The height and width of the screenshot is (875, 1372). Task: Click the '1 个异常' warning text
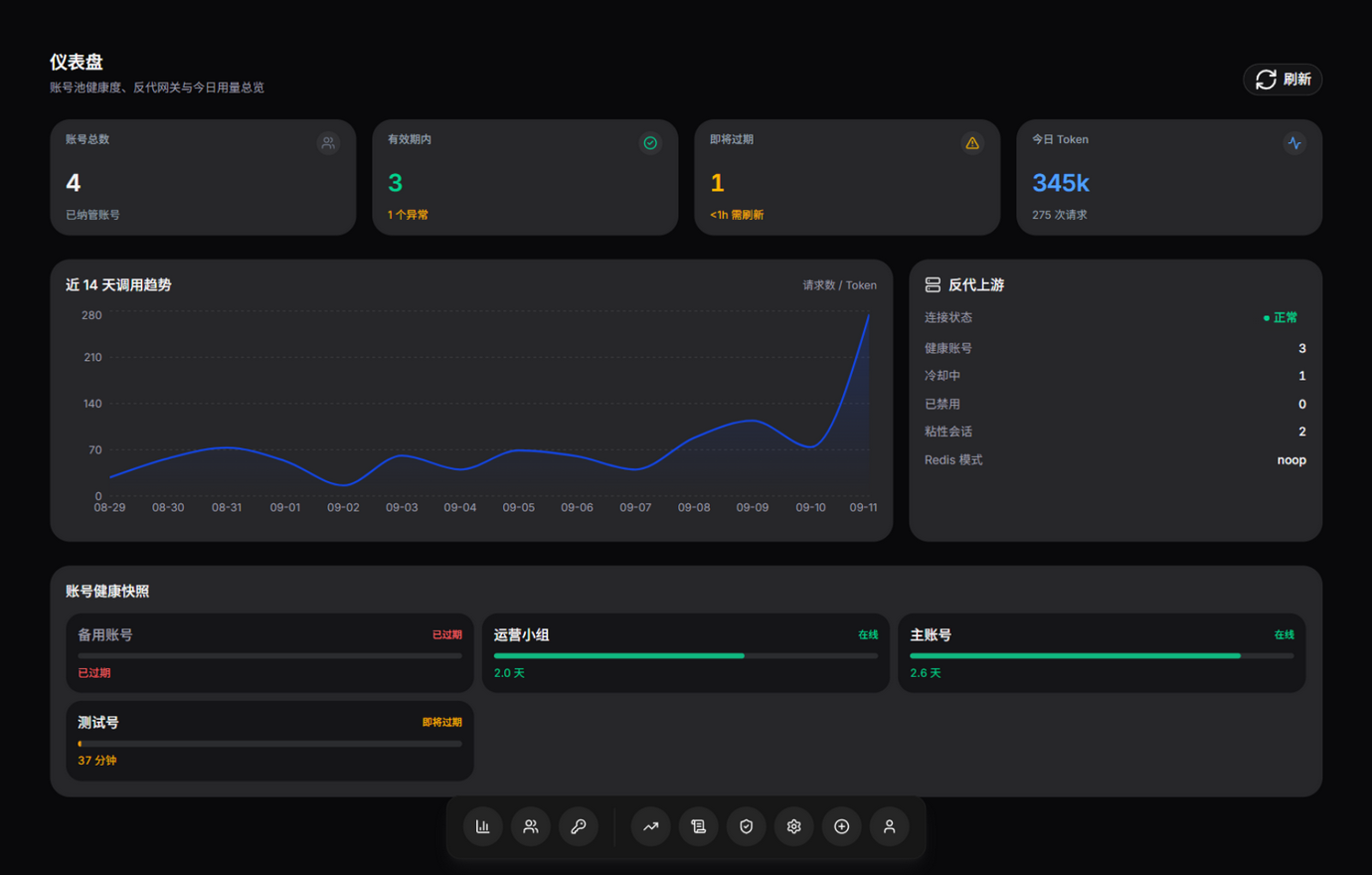pos(408,215)
